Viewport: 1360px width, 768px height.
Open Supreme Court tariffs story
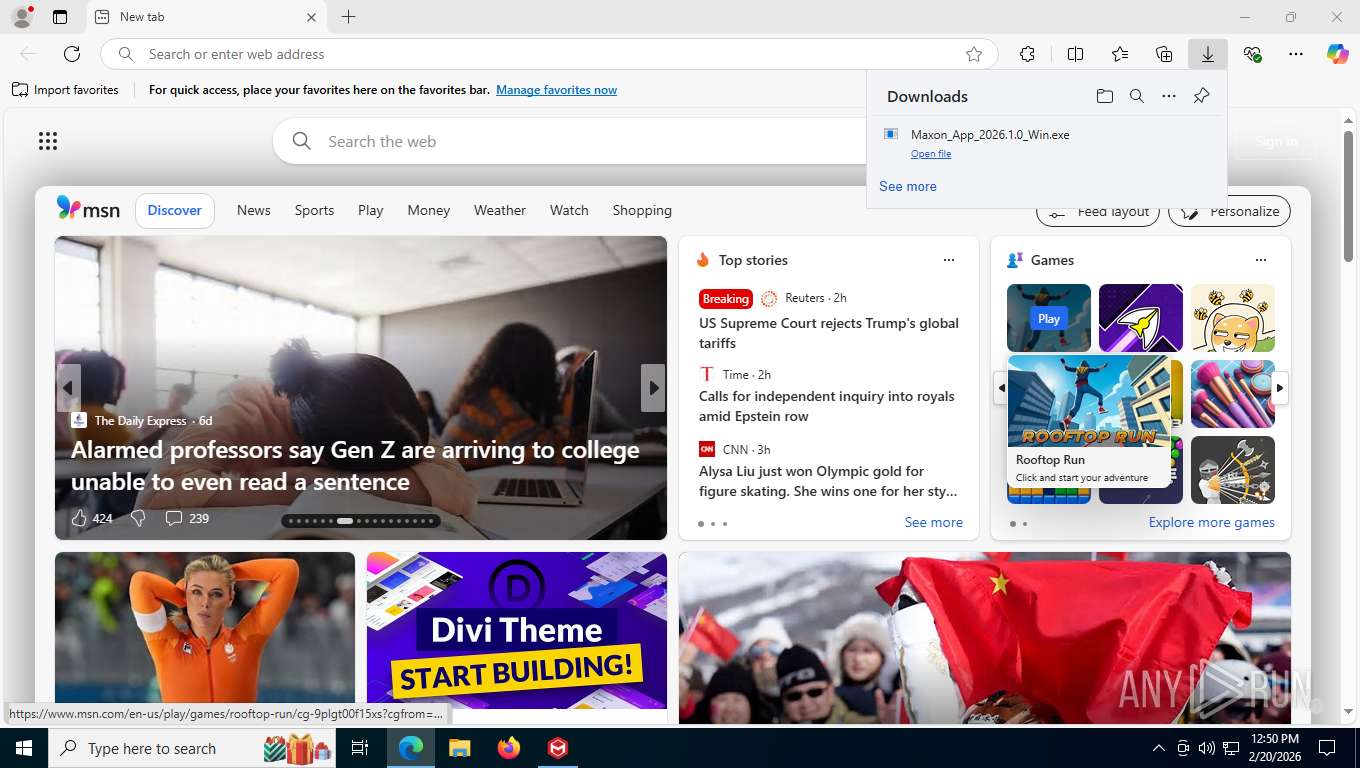[x=829, y=333]
